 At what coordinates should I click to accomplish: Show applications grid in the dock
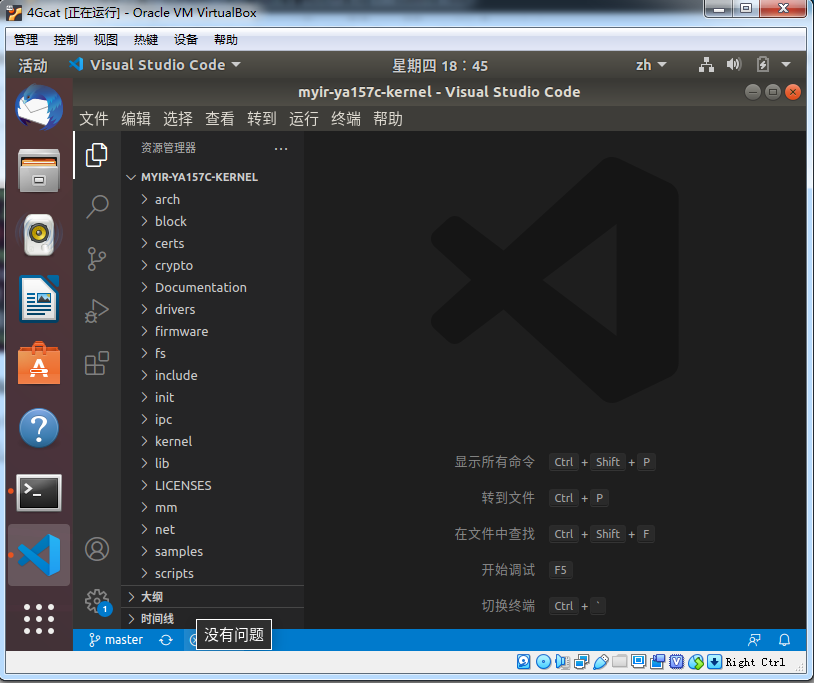point(39,619)
